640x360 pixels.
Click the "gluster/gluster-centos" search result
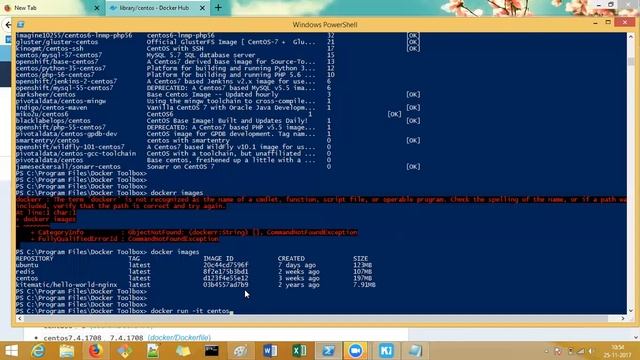click(57, 42)
